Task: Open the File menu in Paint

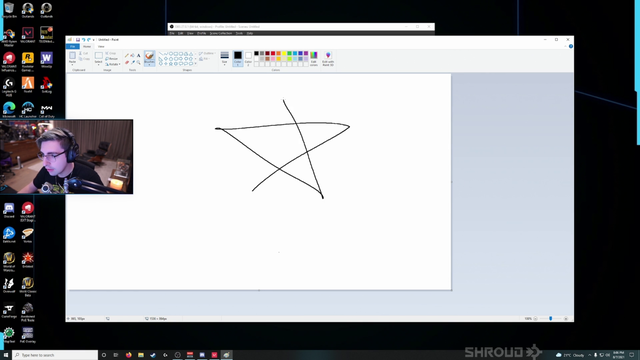Action: point(73,46)
